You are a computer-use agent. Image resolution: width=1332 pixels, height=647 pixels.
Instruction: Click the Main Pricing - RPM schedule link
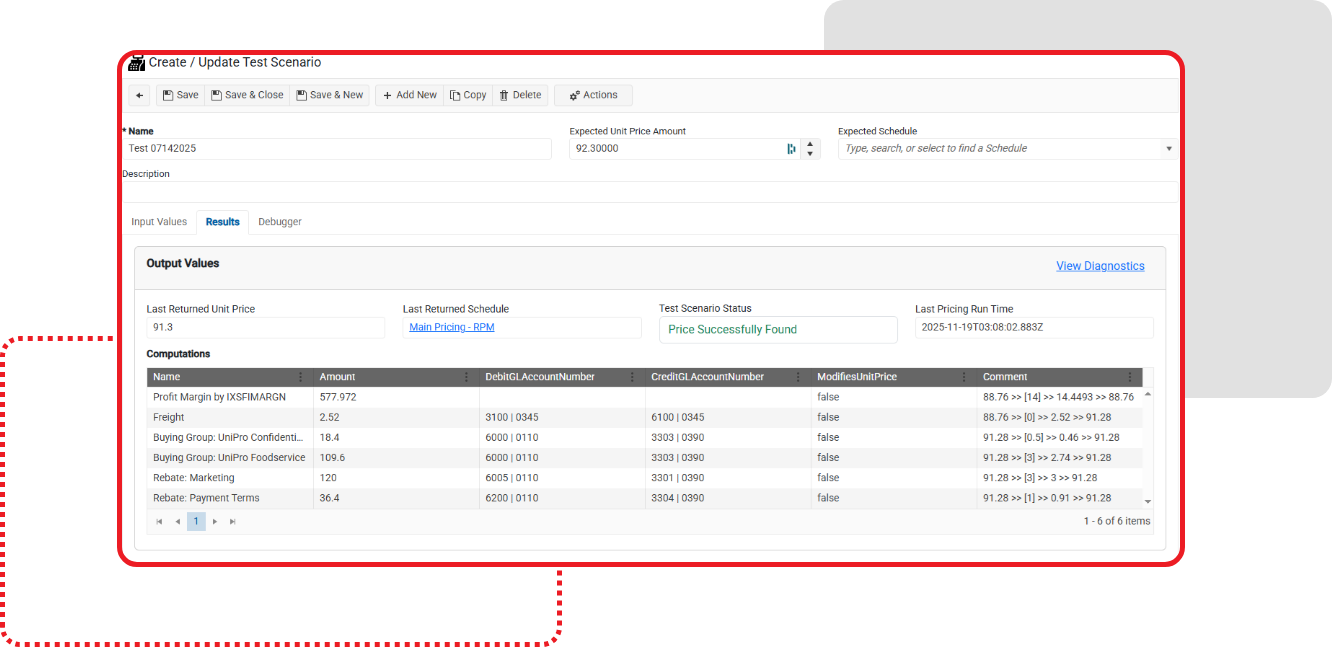(451, 328)
